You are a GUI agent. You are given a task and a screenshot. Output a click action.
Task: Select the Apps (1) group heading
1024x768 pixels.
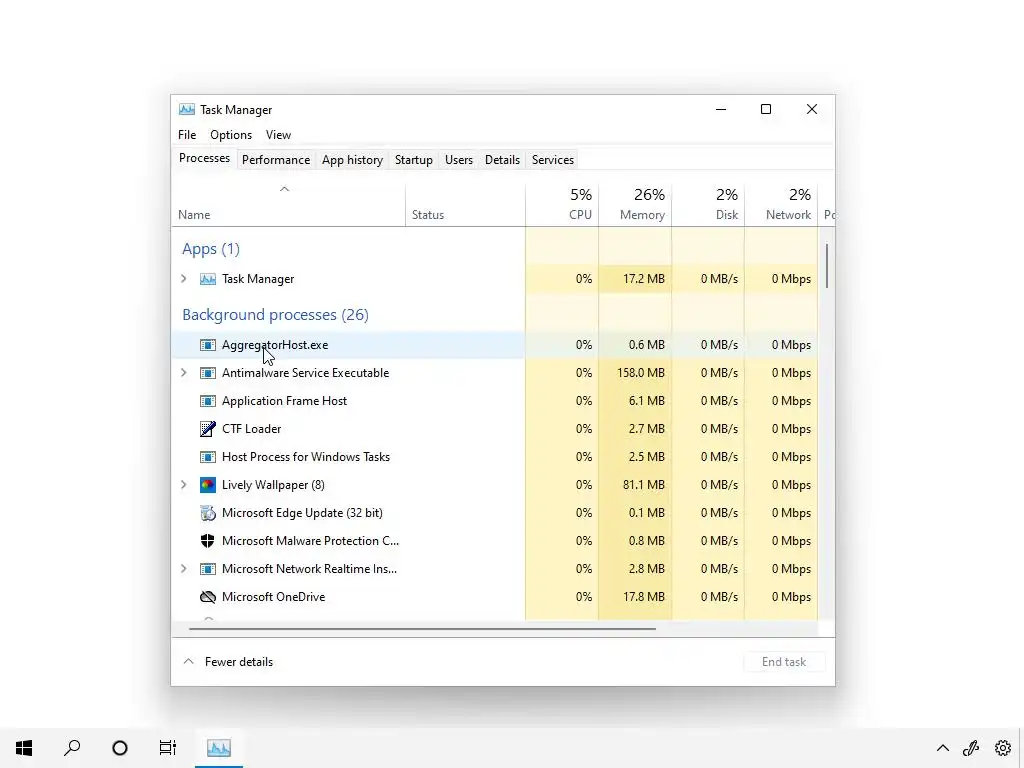pyautogui.click(x=211, y=249)
